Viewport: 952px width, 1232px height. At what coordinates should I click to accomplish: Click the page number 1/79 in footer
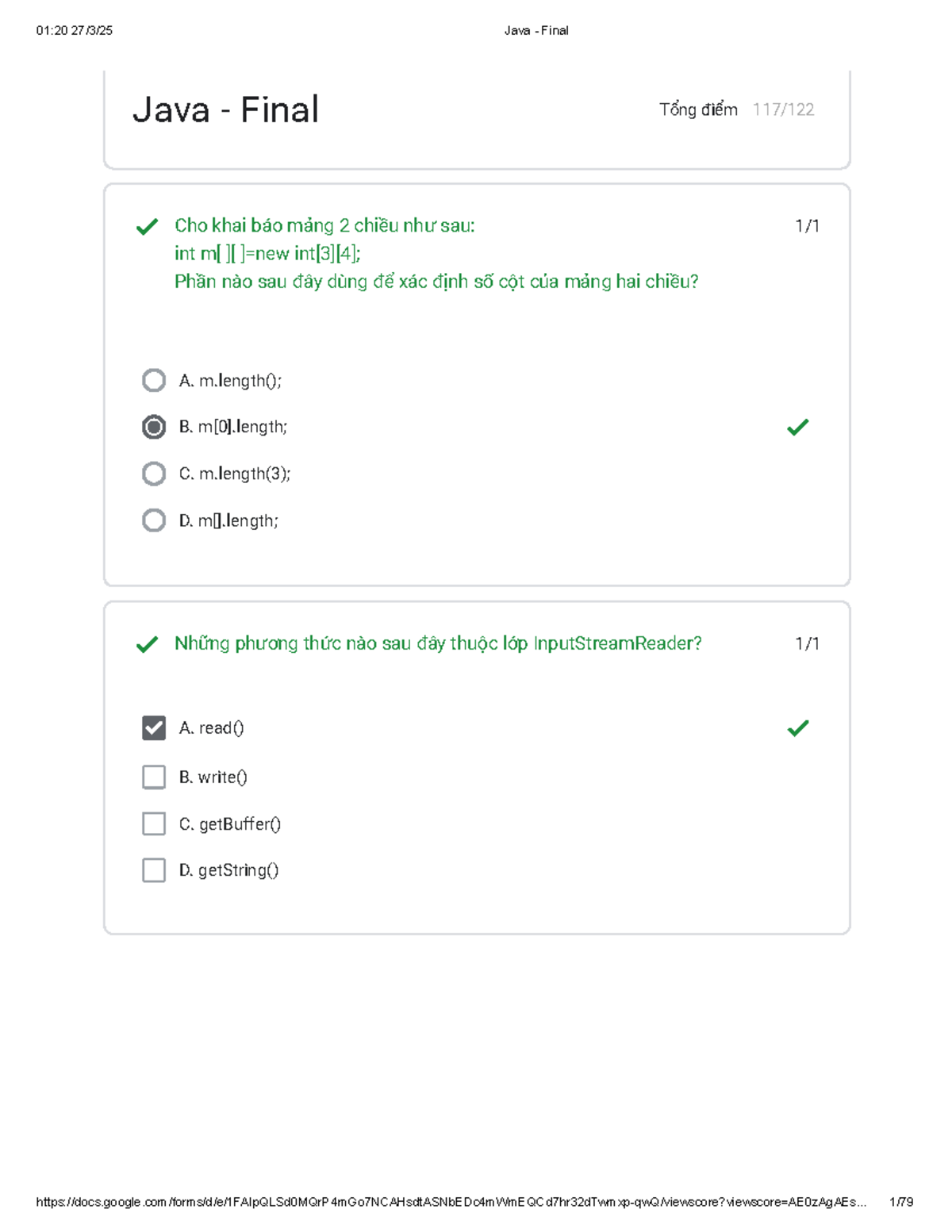[x=902, y=1202]
